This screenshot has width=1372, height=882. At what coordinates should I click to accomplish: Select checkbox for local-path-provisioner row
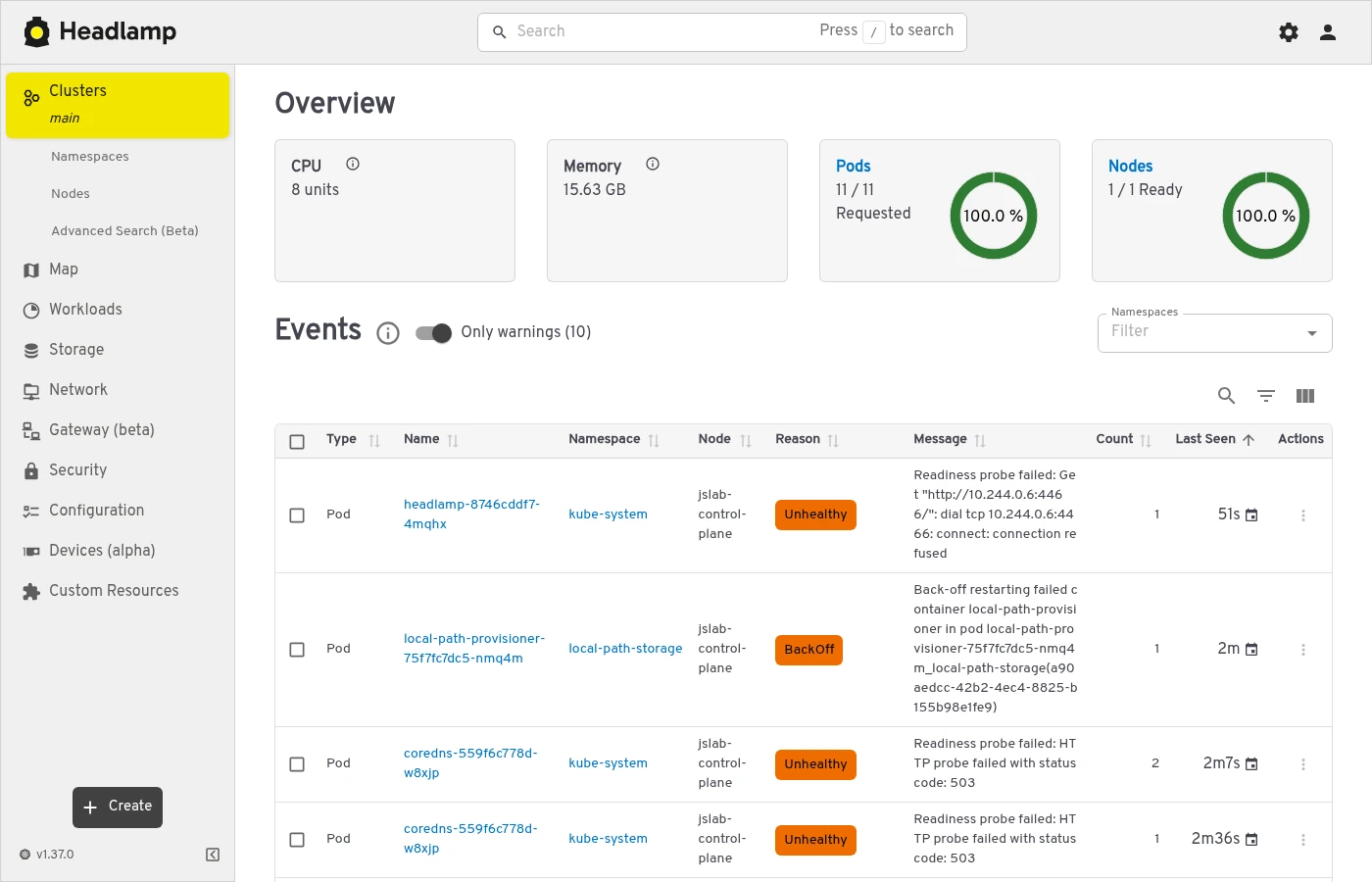[297, 650]
